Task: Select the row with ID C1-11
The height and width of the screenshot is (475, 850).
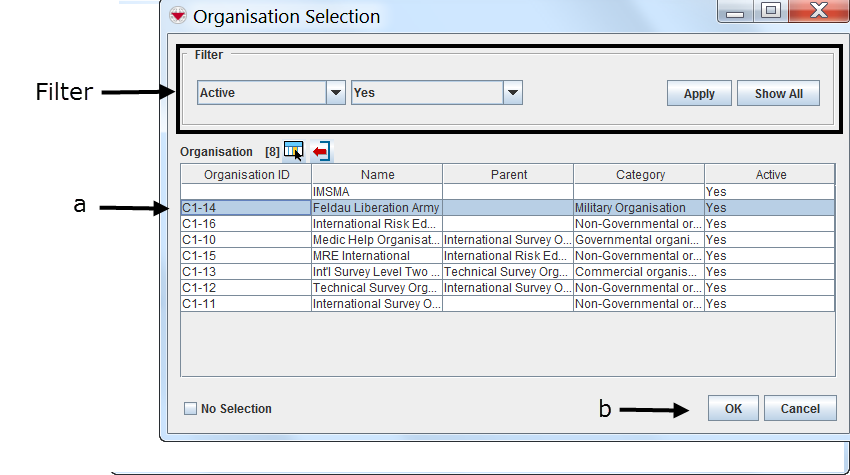Action: click(x=246, y=303)
